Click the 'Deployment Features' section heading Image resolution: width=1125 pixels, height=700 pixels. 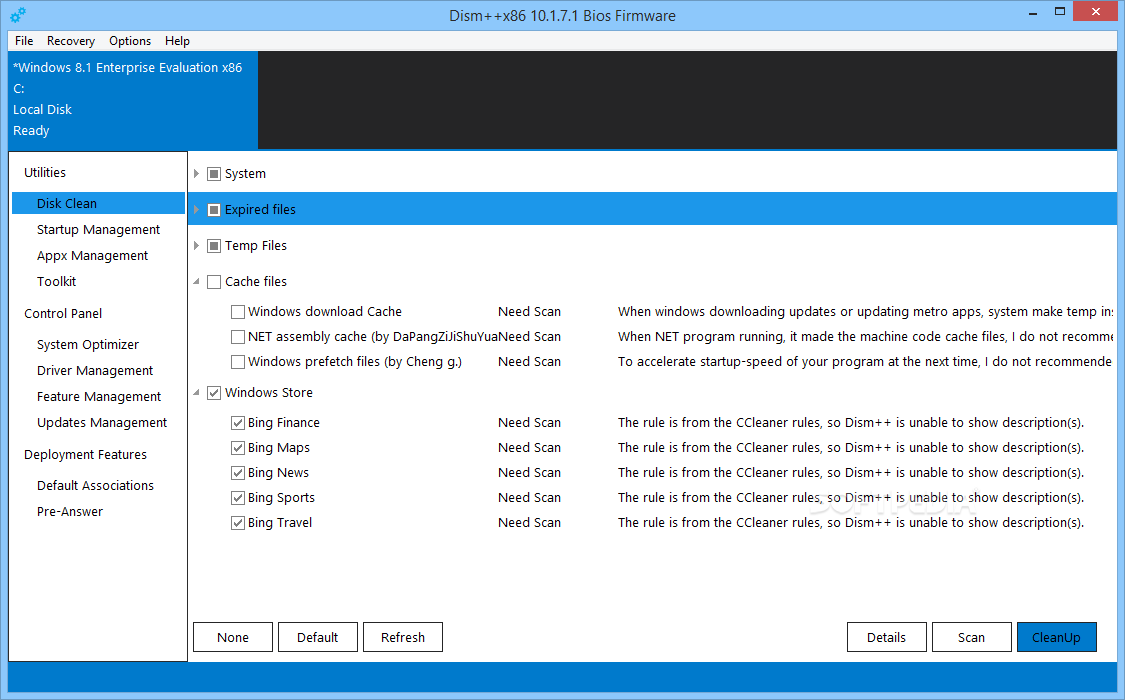click(x=85, y=455)
